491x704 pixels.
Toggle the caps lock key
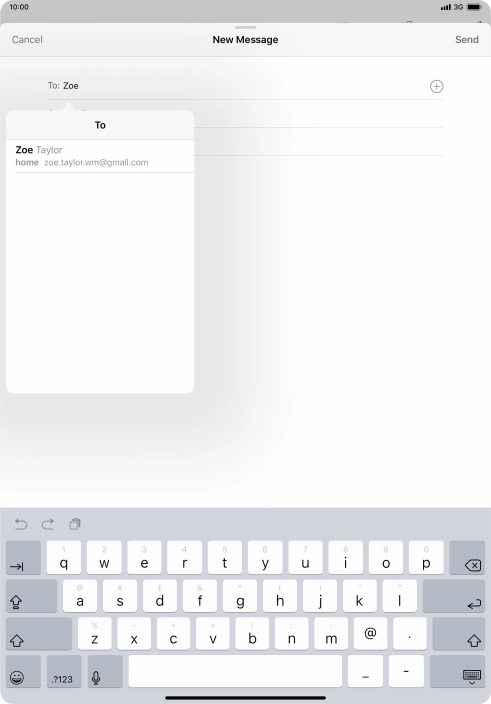pyautogui.click(x=31, y=596)
